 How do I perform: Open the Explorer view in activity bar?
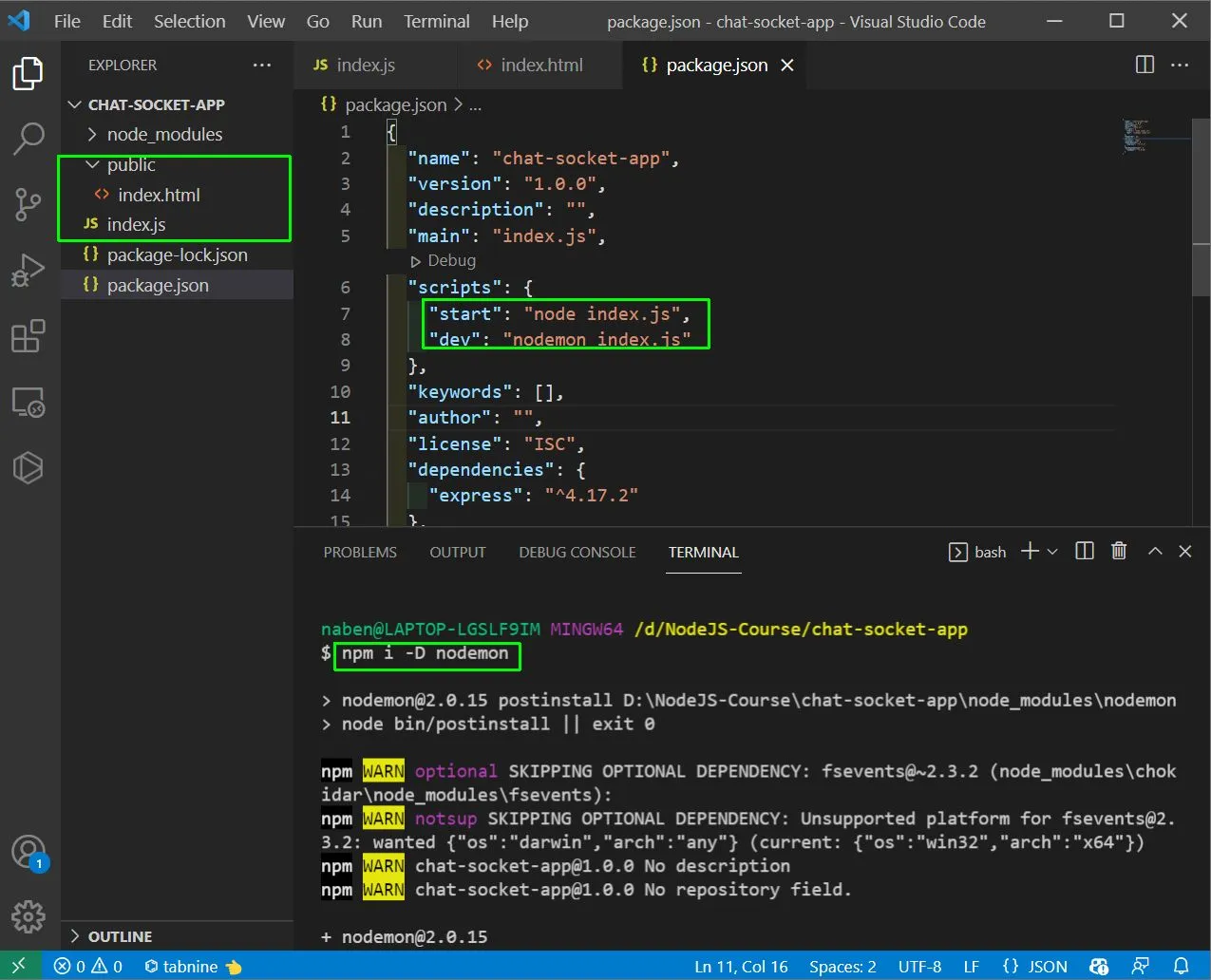tap(28, 73)
